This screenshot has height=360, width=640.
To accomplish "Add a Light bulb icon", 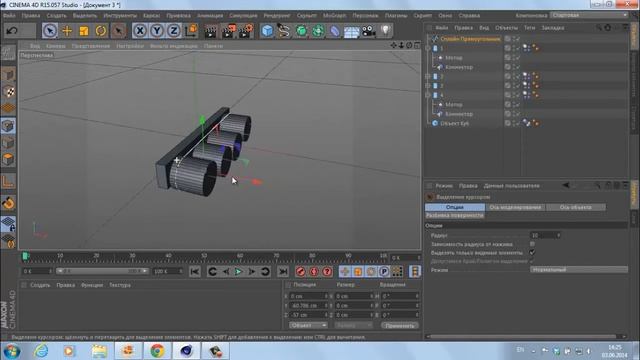I will [x=385, y=31].
